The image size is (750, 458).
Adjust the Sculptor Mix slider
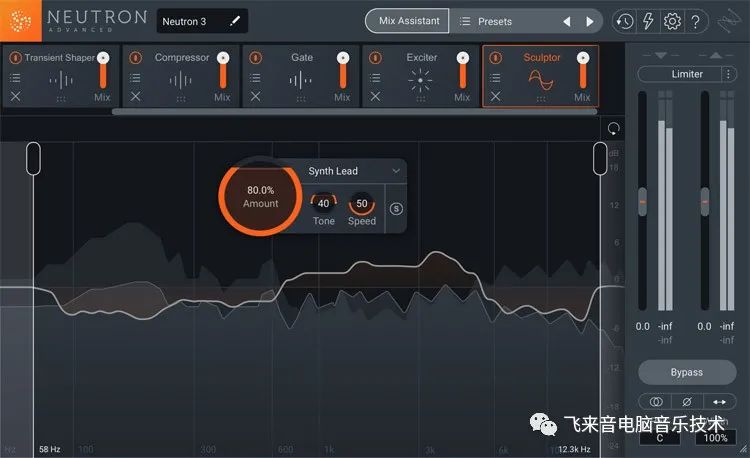click(x=583, y=70)
